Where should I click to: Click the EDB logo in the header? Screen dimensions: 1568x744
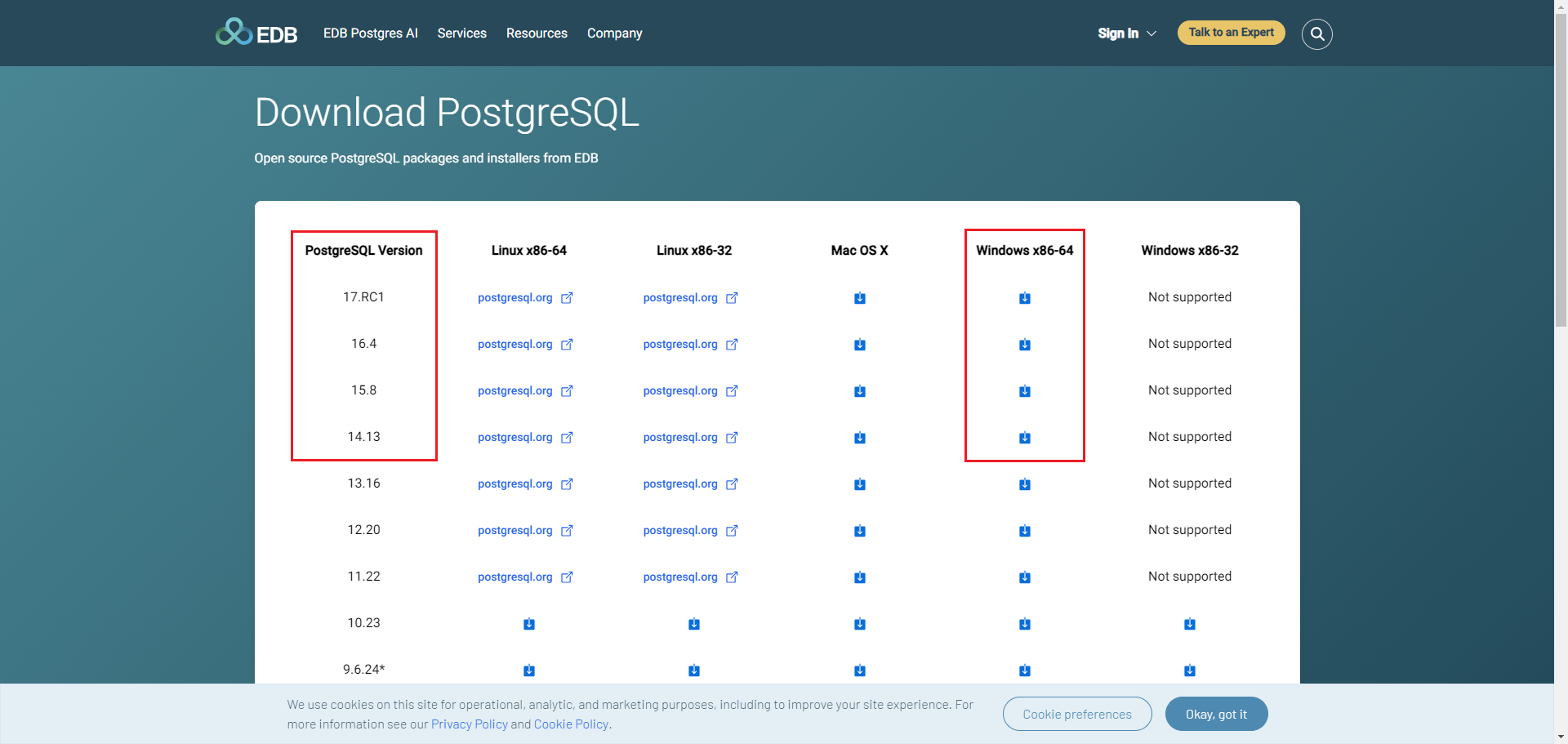click(256, 33)
